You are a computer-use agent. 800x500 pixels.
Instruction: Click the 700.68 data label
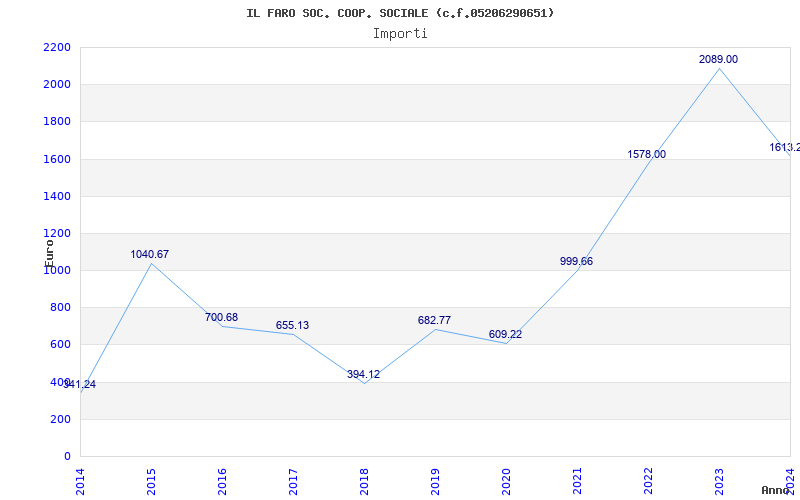[x=221, y=317]
